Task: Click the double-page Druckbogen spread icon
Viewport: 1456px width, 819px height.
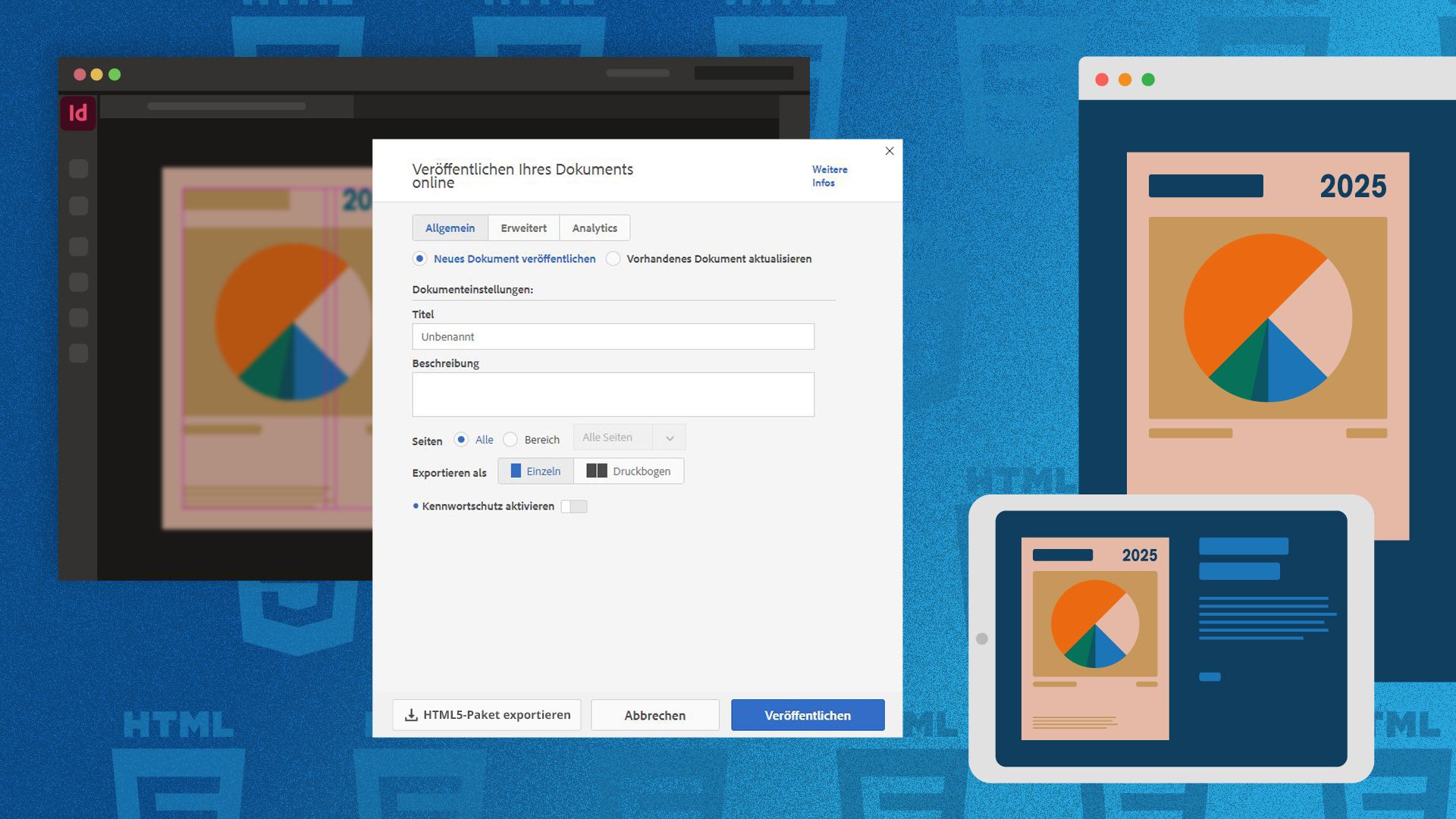Action: 596,471
